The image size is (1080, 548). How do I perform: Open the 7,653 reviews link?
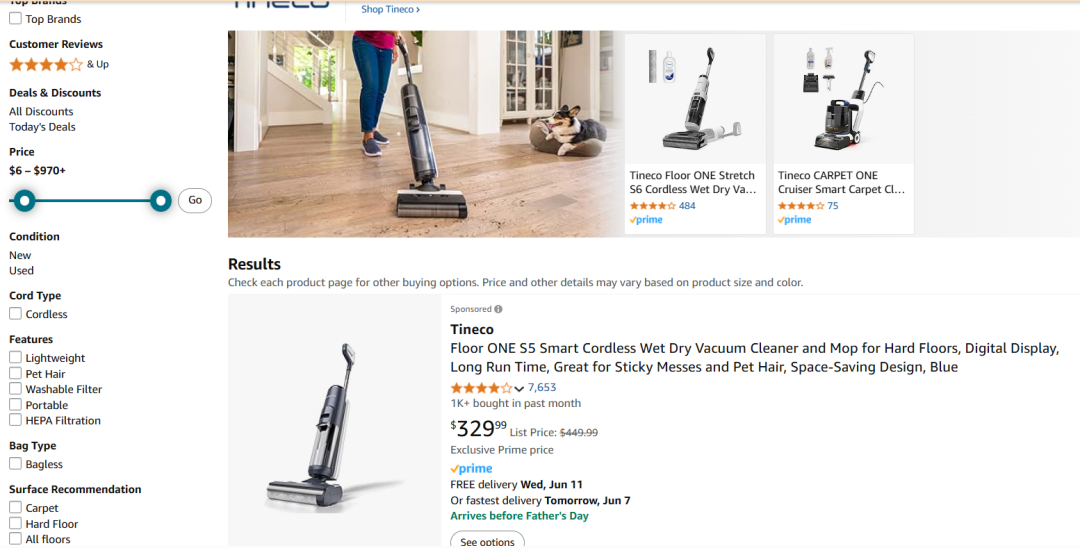tap(542, 388)
